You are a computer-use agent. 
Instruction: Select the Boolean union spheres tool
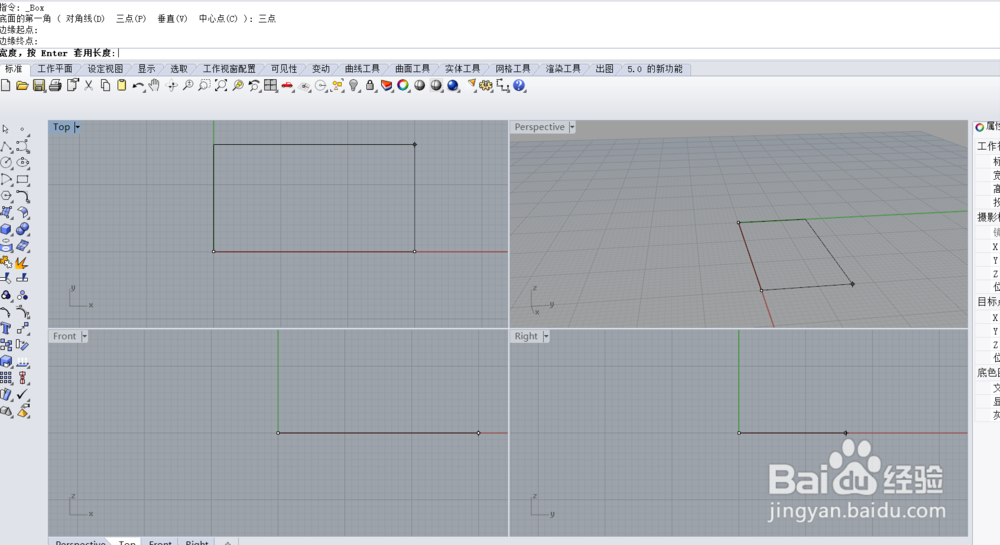[x=23, y=229]
